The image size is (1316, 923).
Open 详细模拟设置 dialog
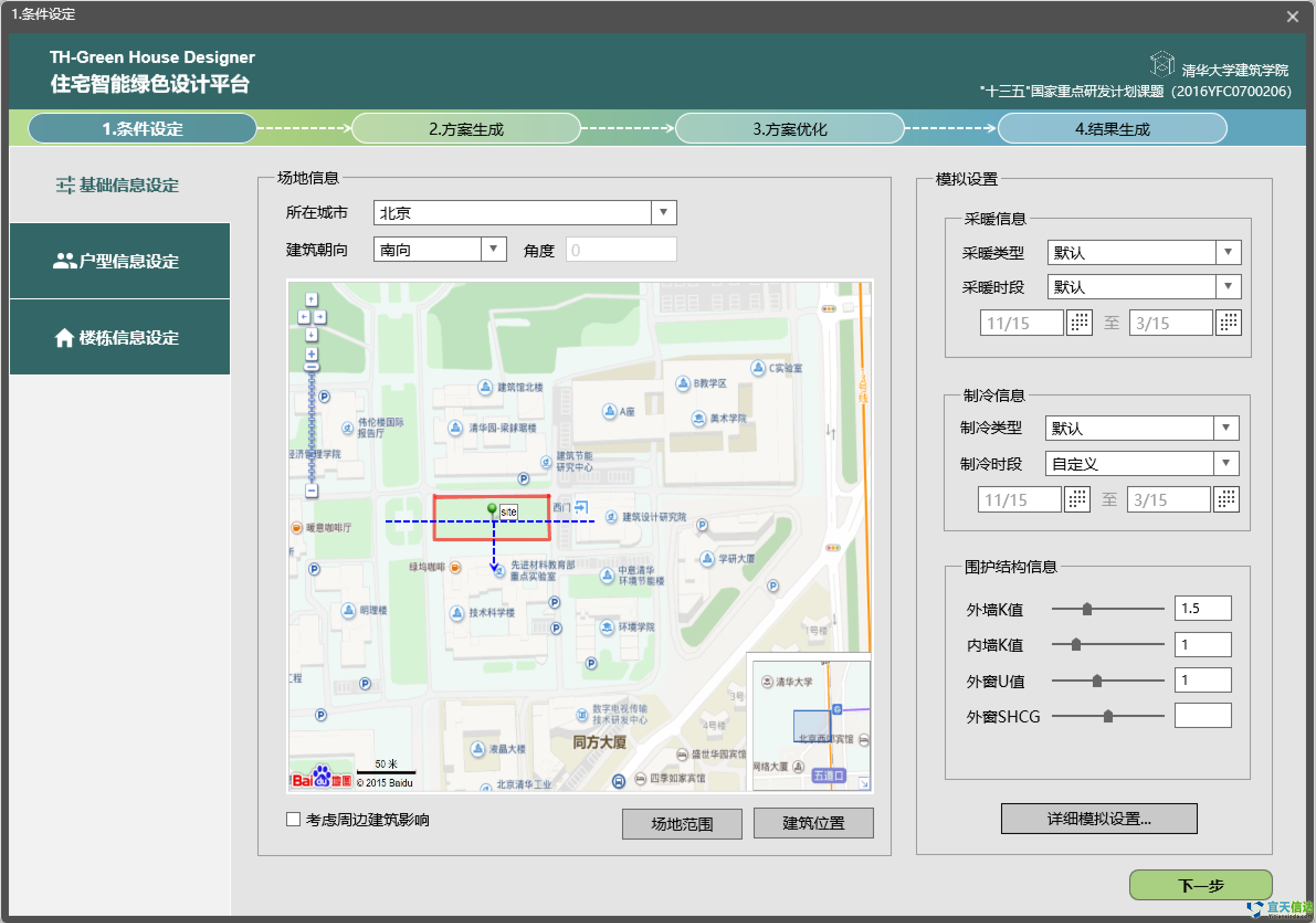coord(1098,818)
